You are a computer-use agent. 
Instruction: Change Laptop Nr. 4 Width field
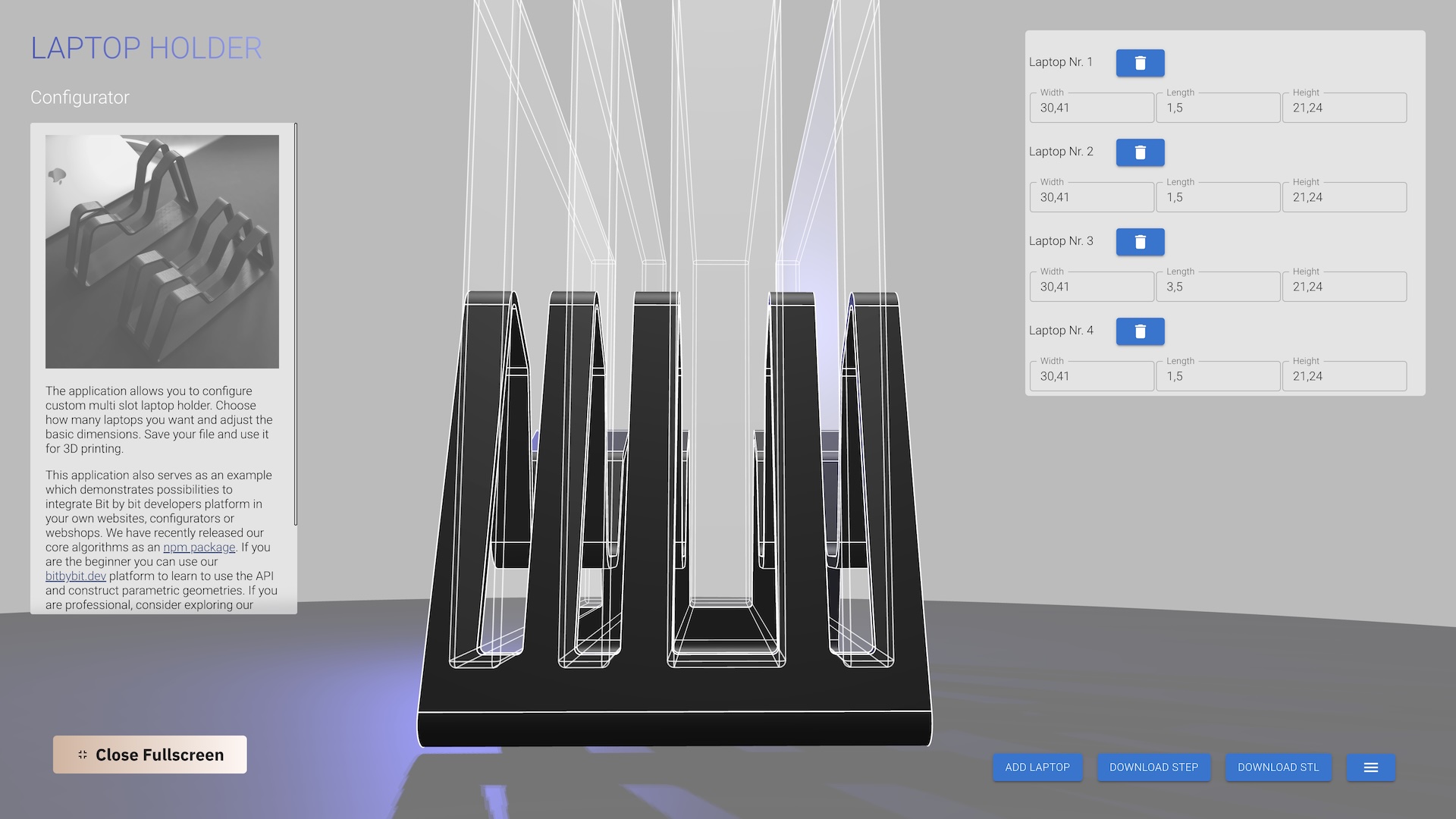1091,376
